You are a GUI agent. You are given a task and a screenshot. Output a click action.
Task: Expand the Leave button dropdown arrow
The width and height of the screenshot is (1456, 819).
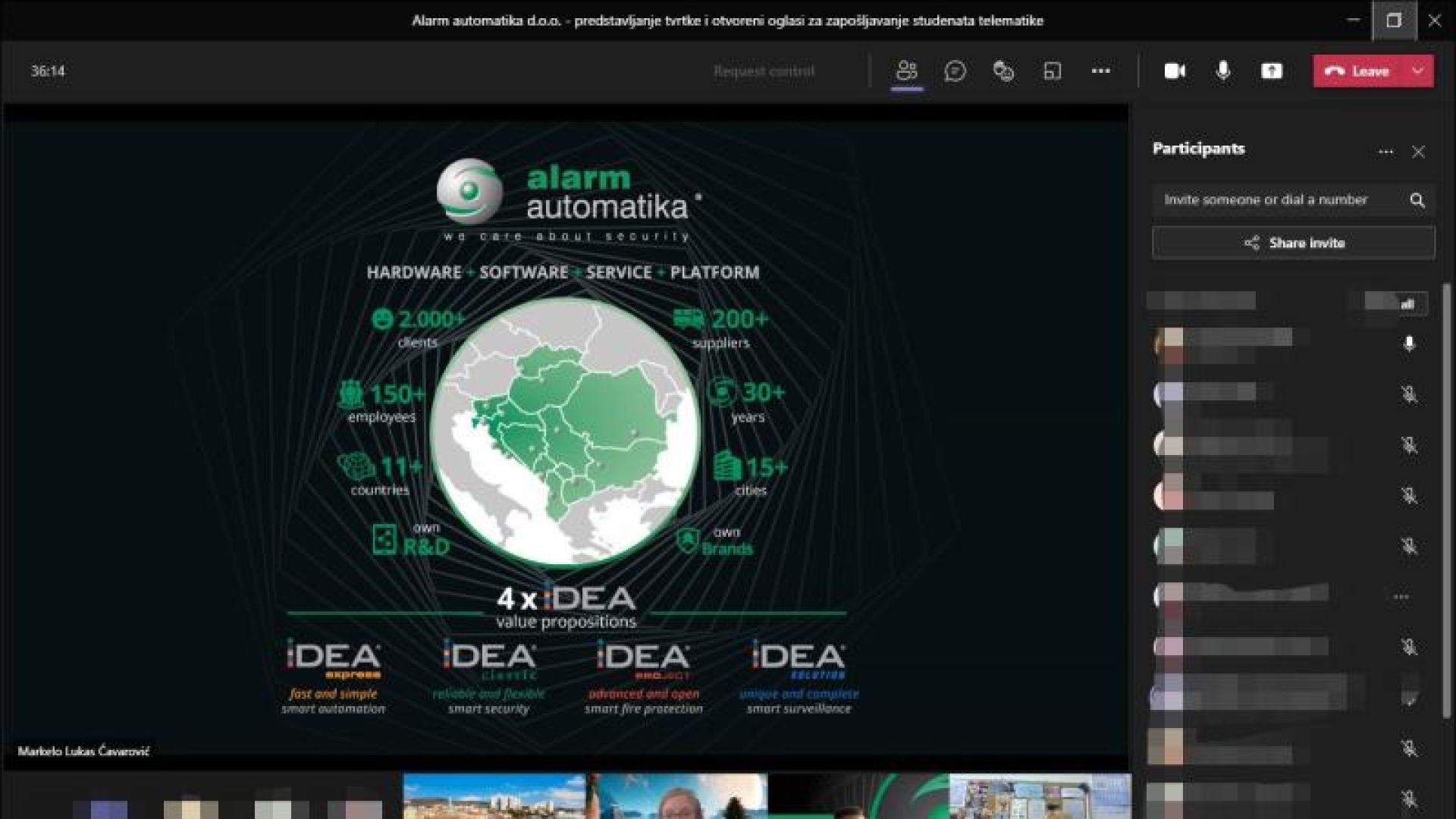[1418, 71]
